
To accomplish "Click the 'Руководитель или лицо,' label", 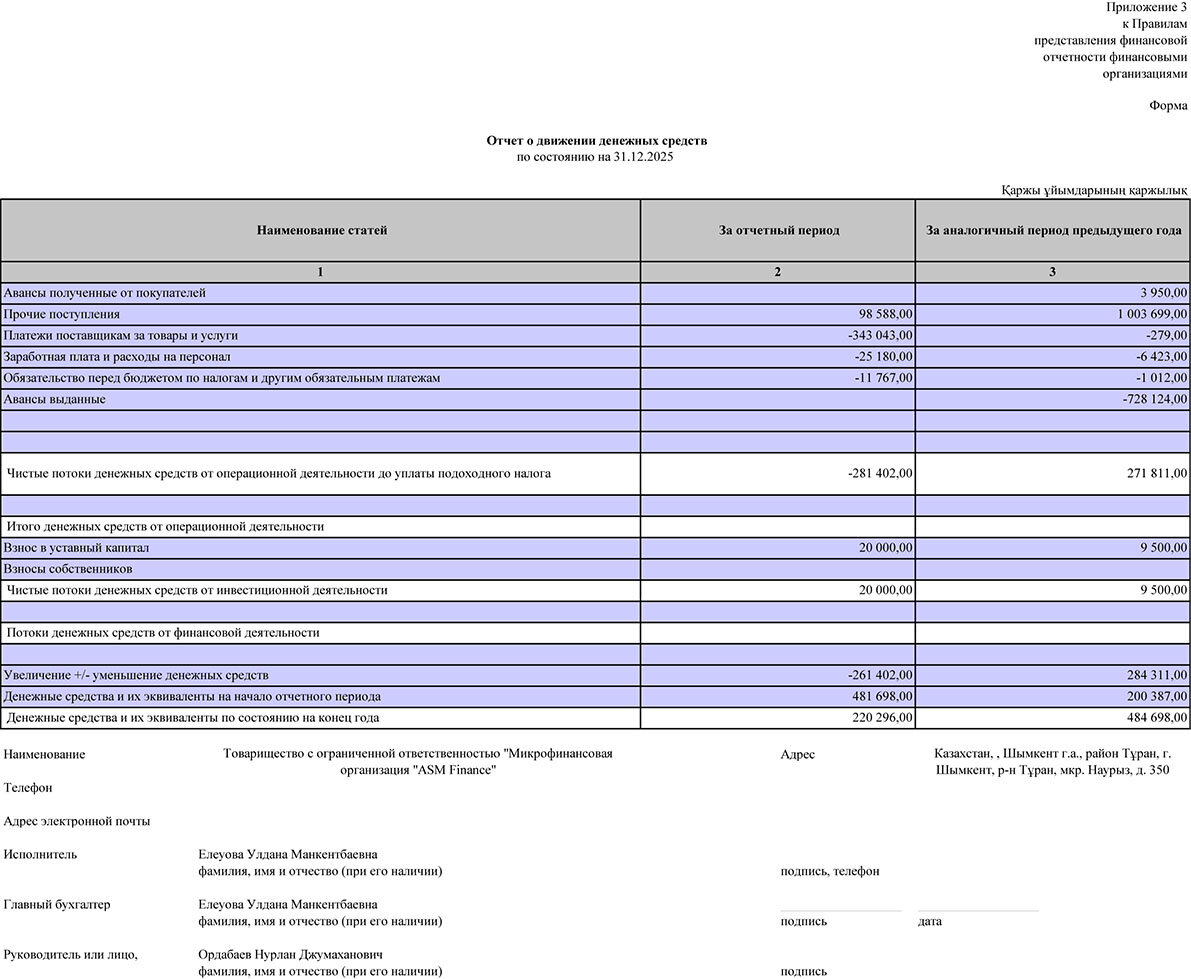I will [x=71, y=955].
